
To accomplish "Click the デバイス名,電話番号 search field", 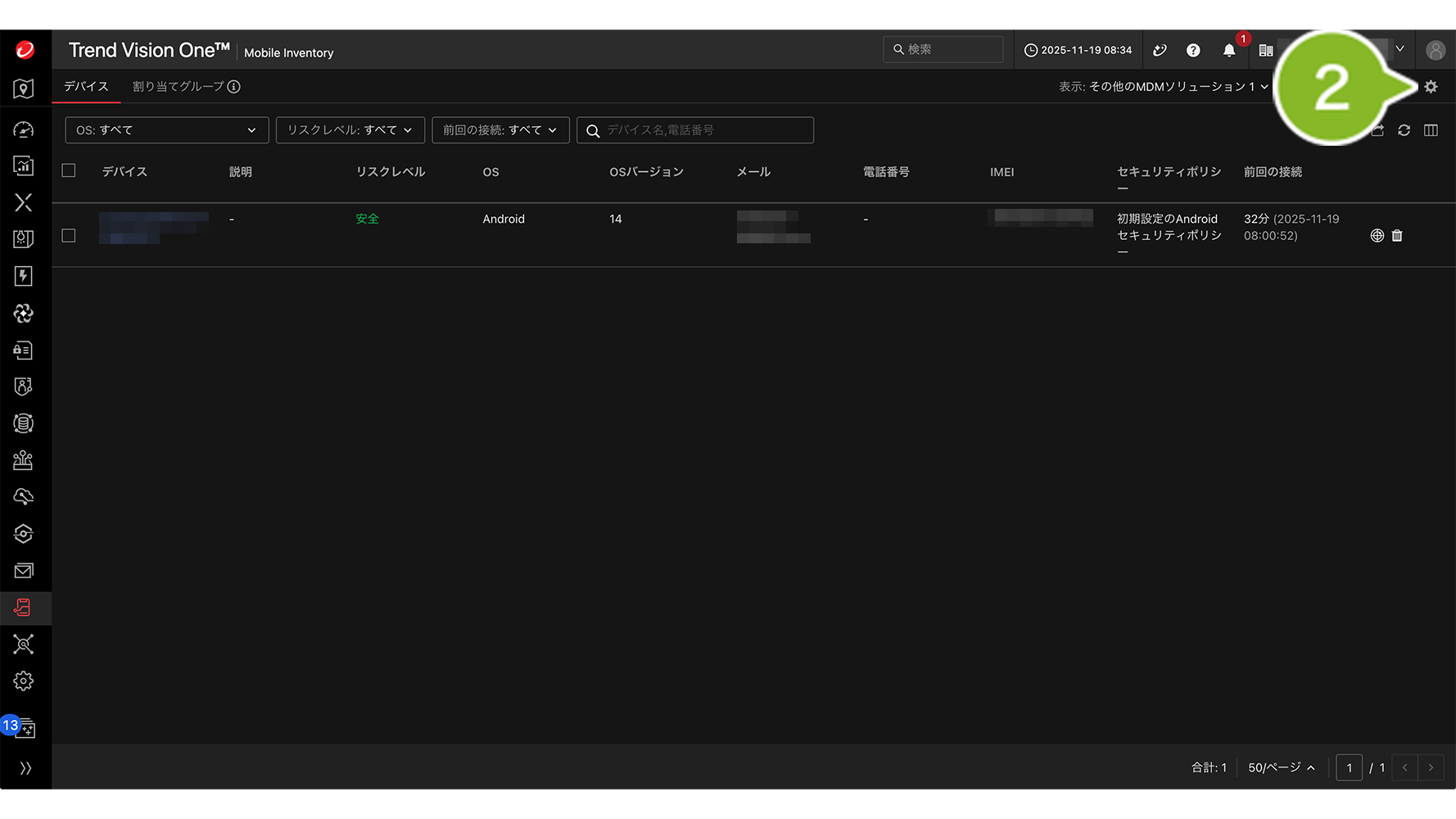I will [704, 130].
